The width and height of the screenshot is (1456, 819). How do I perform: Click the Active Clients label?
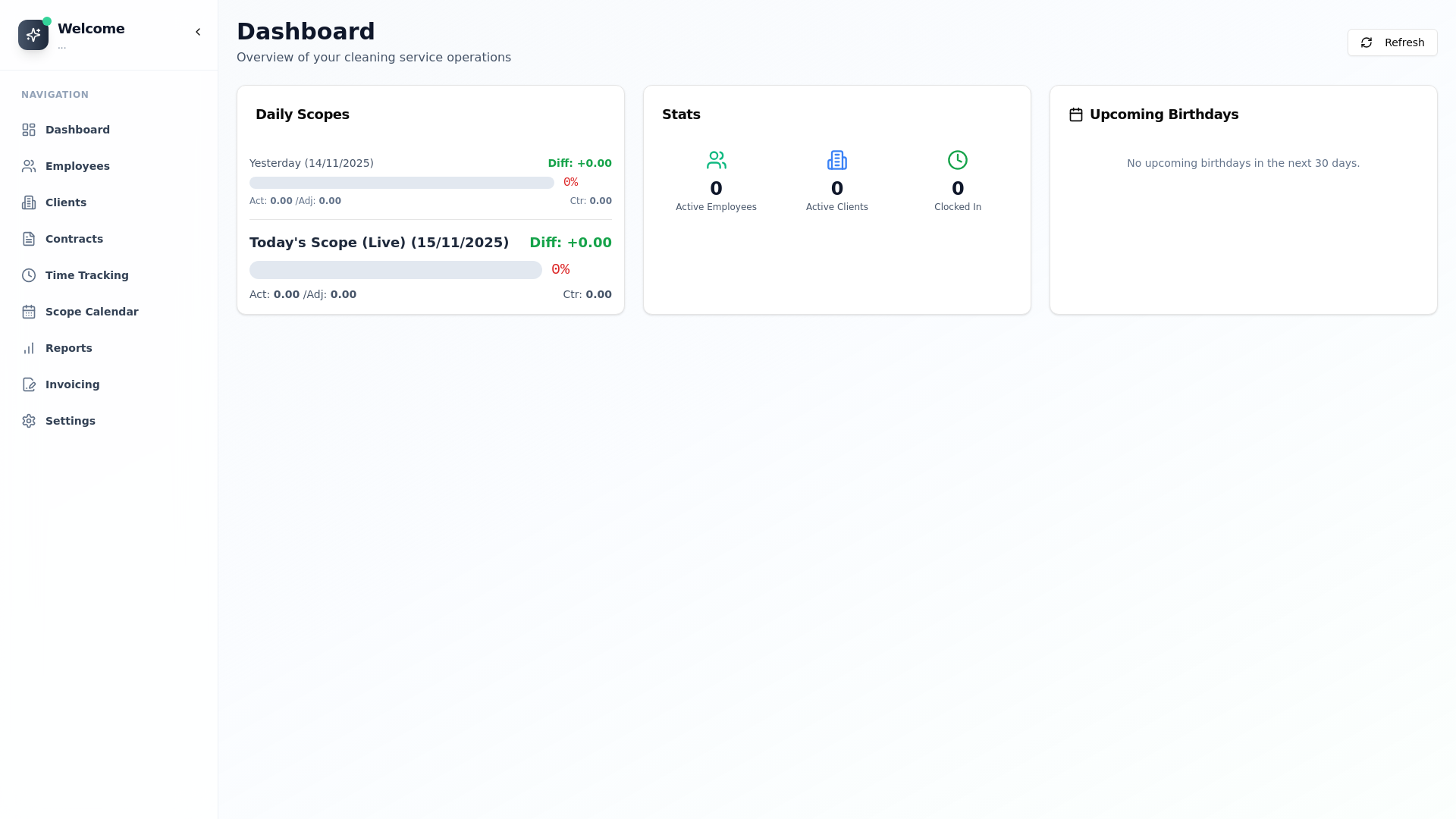837,207
